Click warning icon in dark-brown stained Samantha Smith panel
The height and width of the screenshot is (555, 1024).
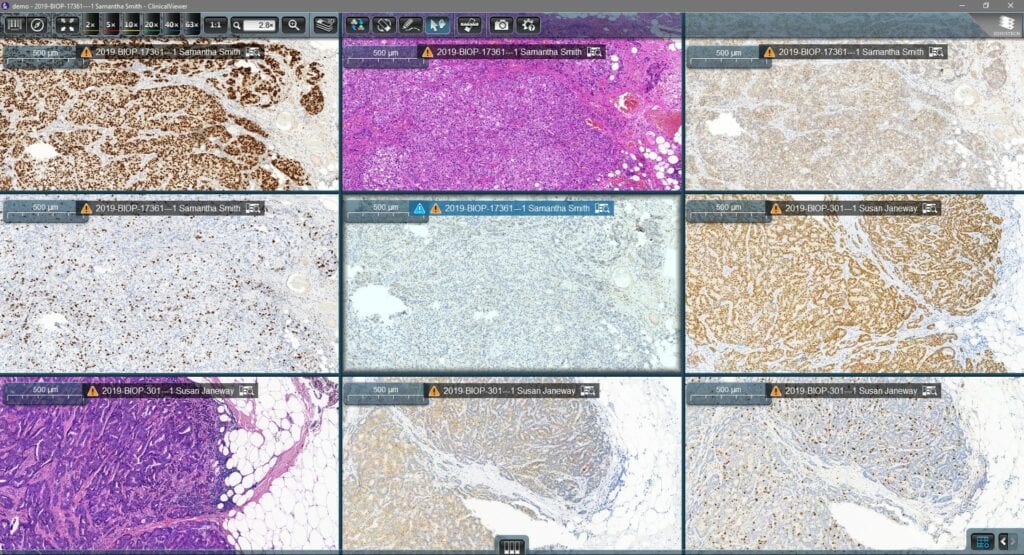86,52
